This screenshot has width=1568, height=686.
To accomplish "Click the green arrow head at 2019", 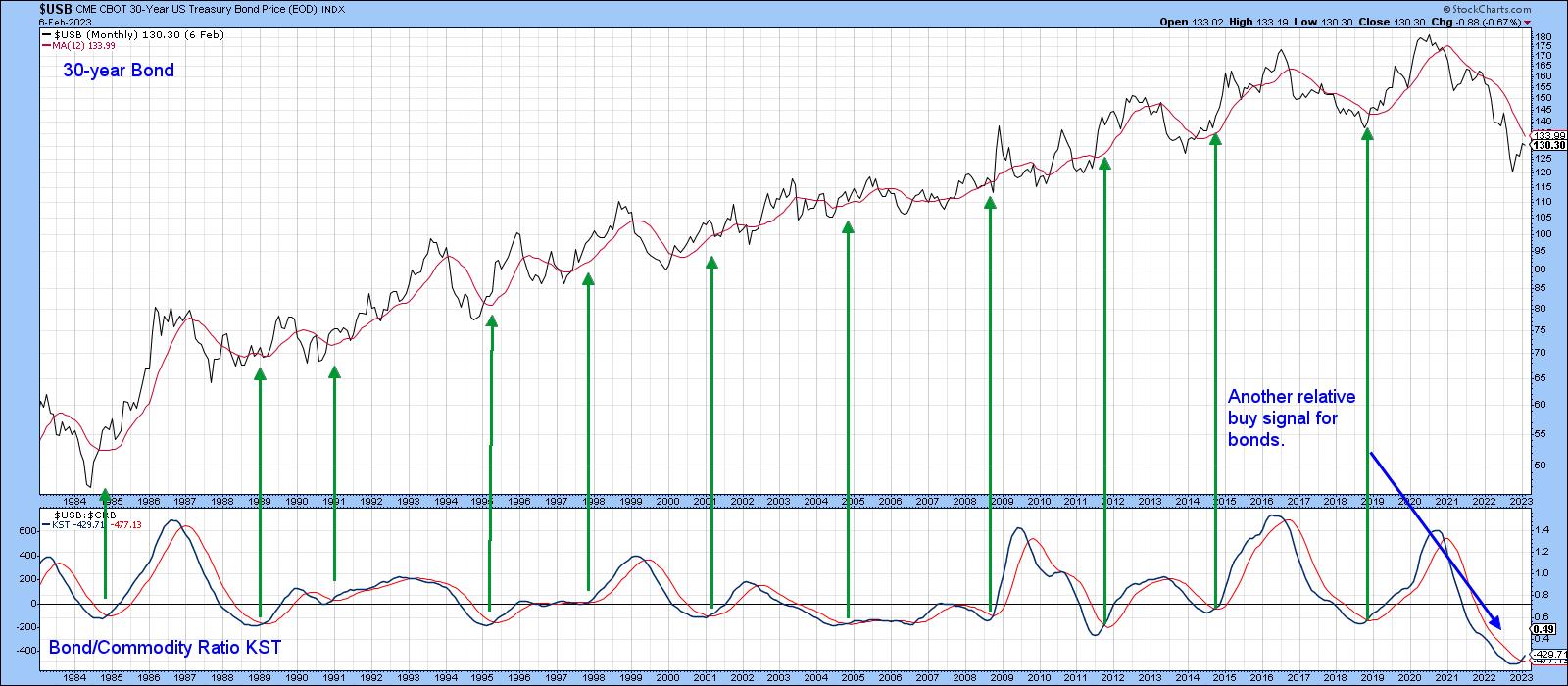I will tap(1367, 134).
